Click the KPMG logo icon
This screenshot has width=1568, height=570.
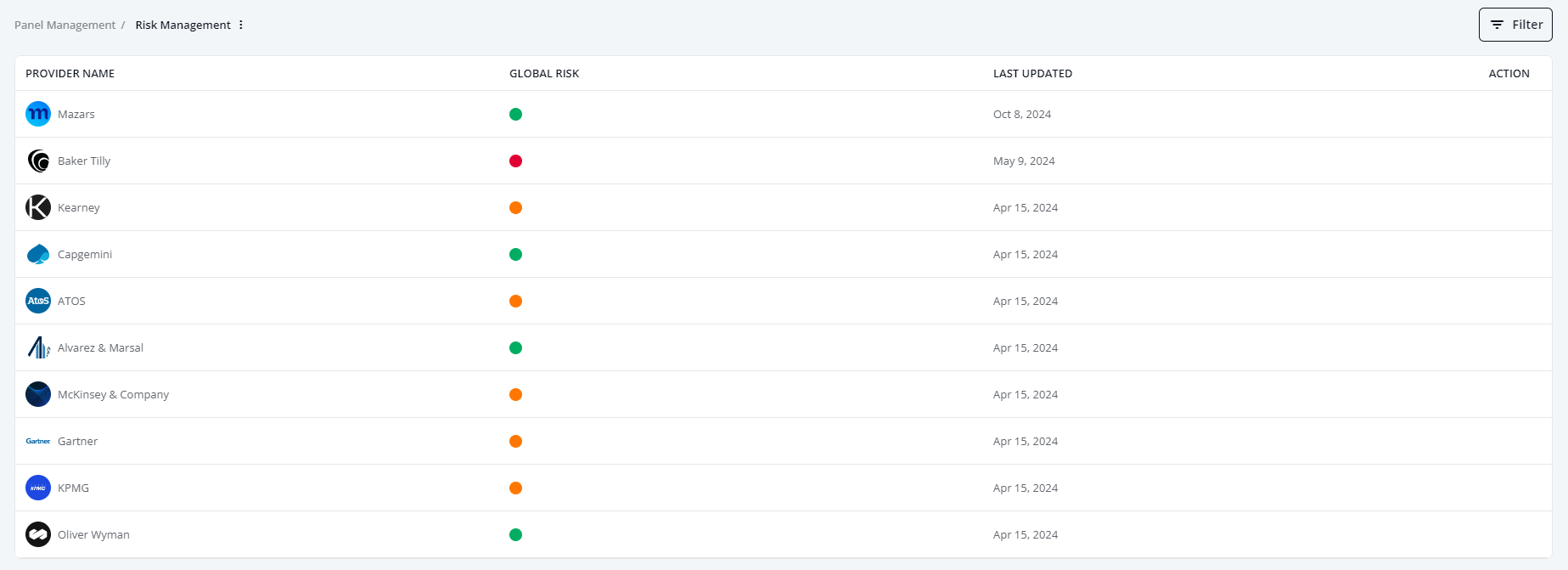(38, 488)
